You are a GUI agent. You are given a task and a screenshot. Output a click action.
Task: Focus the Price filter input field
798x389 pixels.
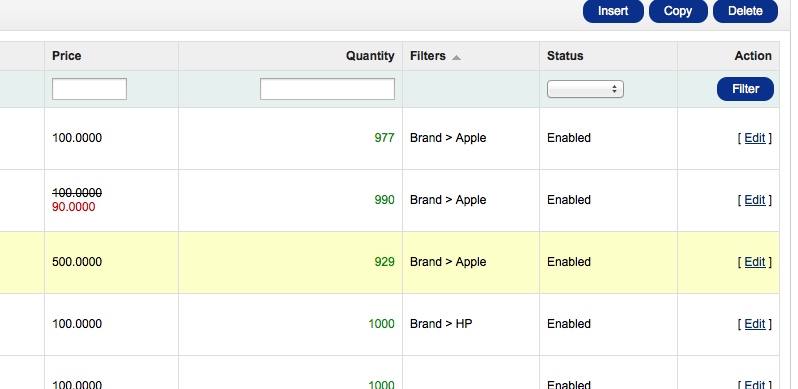click(x=89, y=89)
